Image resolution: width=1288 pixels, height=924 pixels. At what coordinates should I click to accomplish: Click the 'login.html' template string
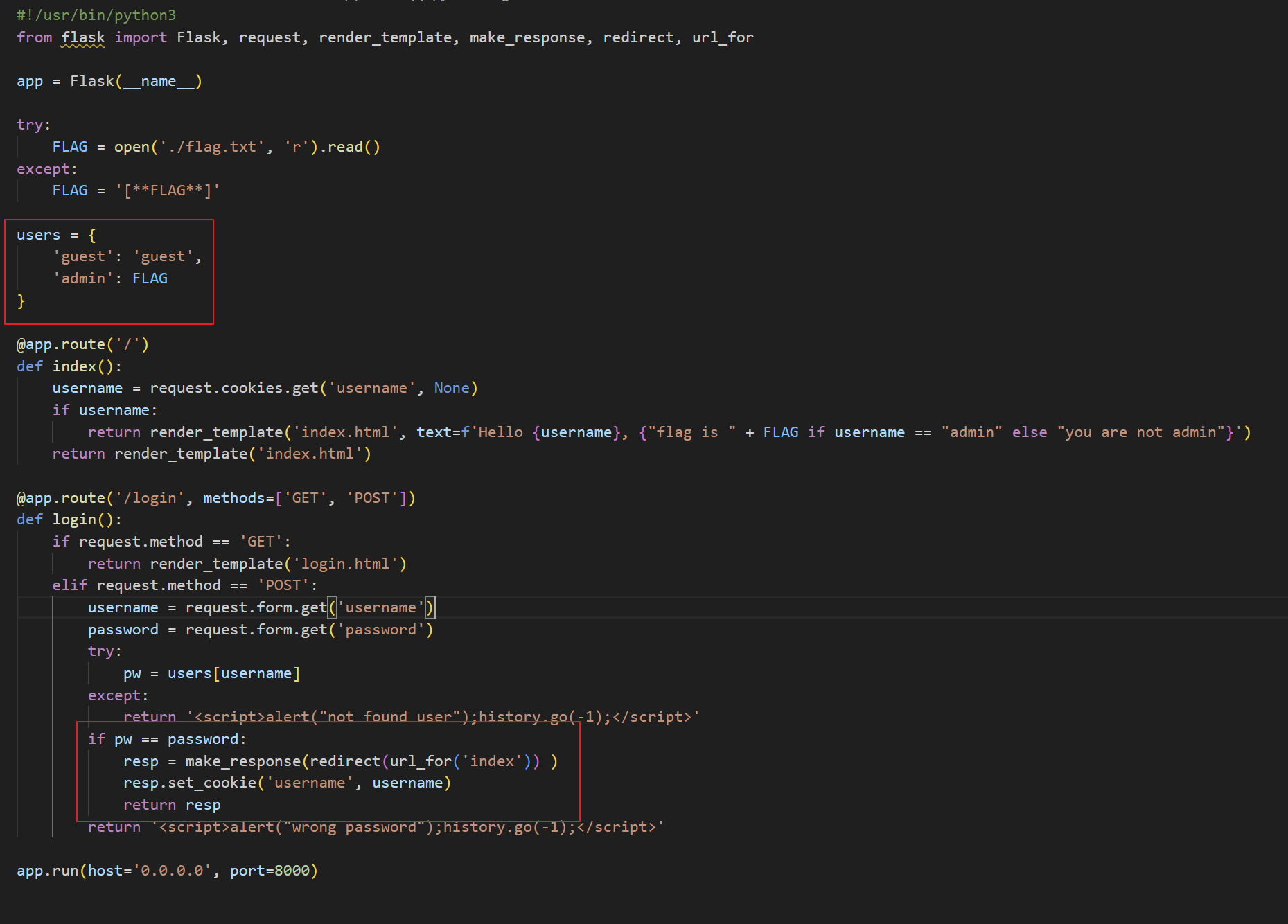pos(345,564)
